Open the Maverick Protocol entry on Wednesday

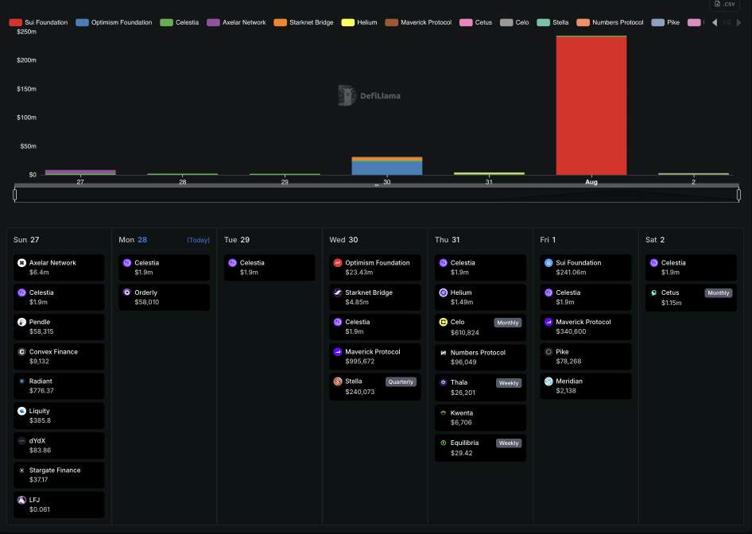[372, 356]
